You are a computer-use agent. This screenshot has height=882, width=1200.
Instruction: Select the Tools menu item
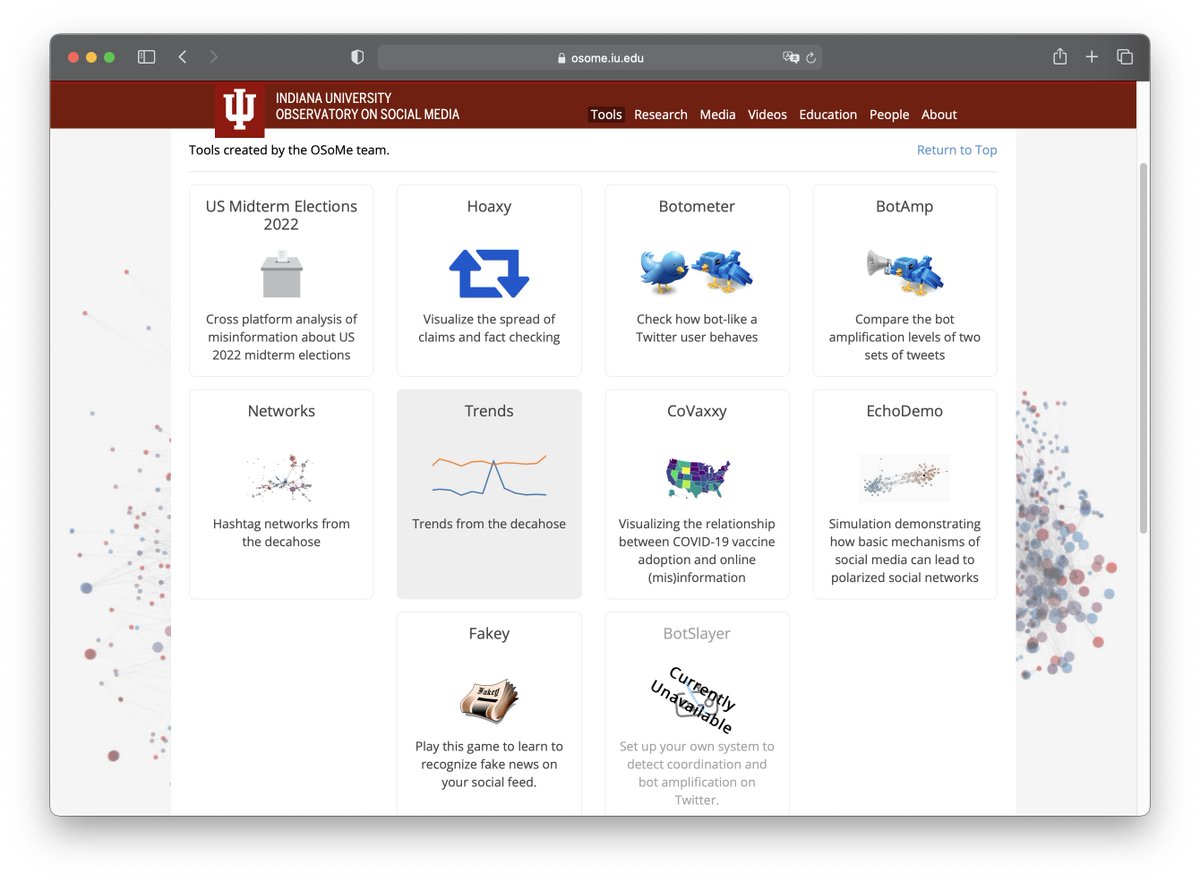[606, 114]
